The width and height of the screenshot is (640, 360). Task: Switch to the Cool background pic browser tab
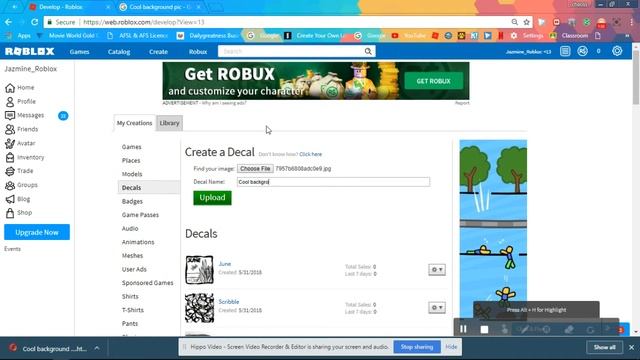[x=159, y=7]
